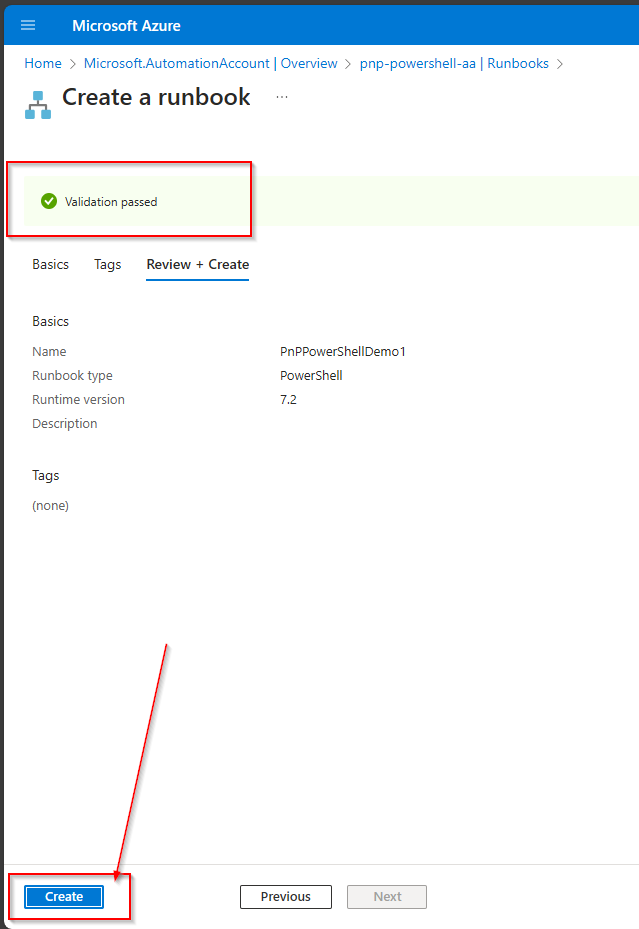Click the Tags section heading
Screen dimensions: 639x929
46,476
